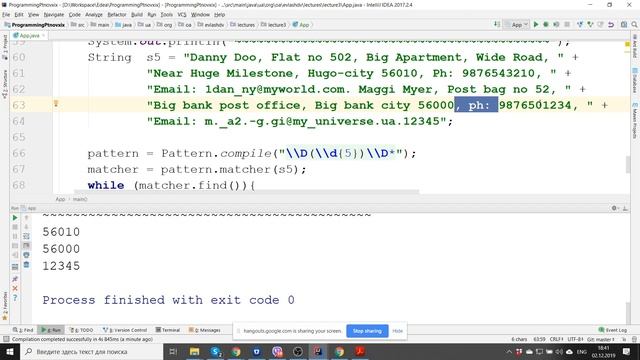Run with coverage from the top toolbar
This screenshot has width=640, height=360.
(556, 24)
